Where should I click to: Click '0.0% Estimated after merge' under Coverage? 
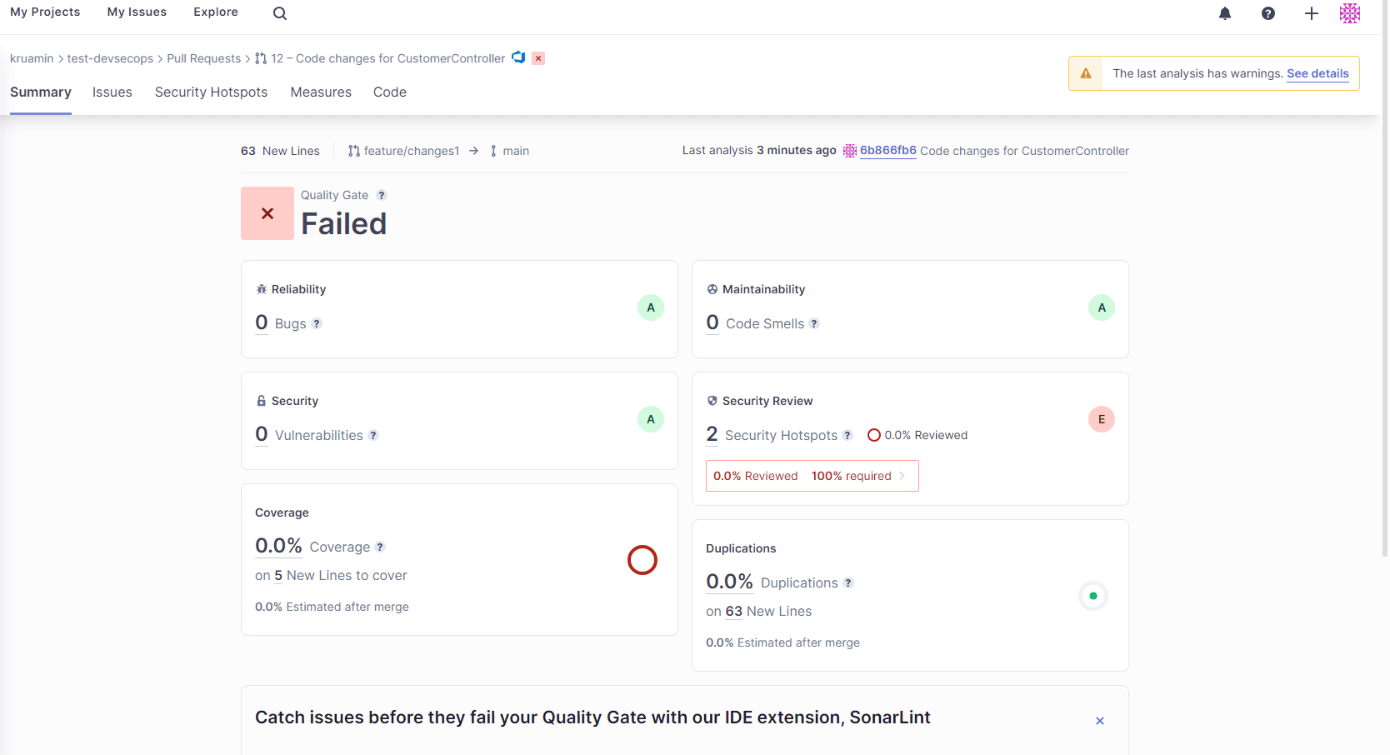[x=332, y=607]
